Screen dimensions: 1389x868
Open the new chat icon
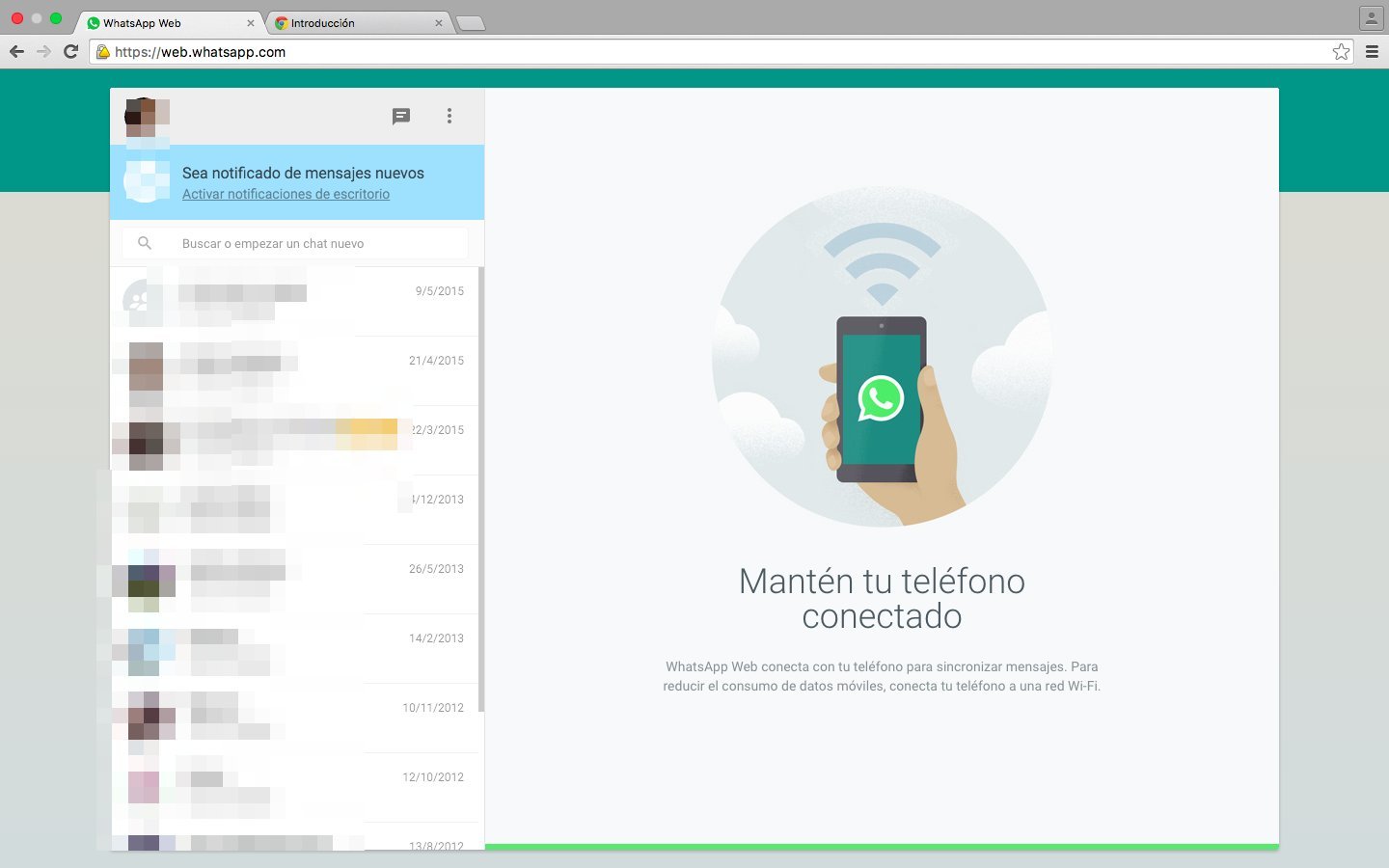coord(401,117)
